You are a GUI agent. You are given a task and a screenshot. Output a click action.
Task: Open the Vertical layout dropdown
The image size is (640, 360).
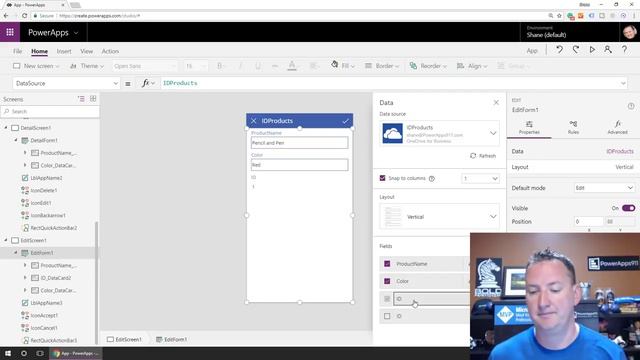(493, 217)
